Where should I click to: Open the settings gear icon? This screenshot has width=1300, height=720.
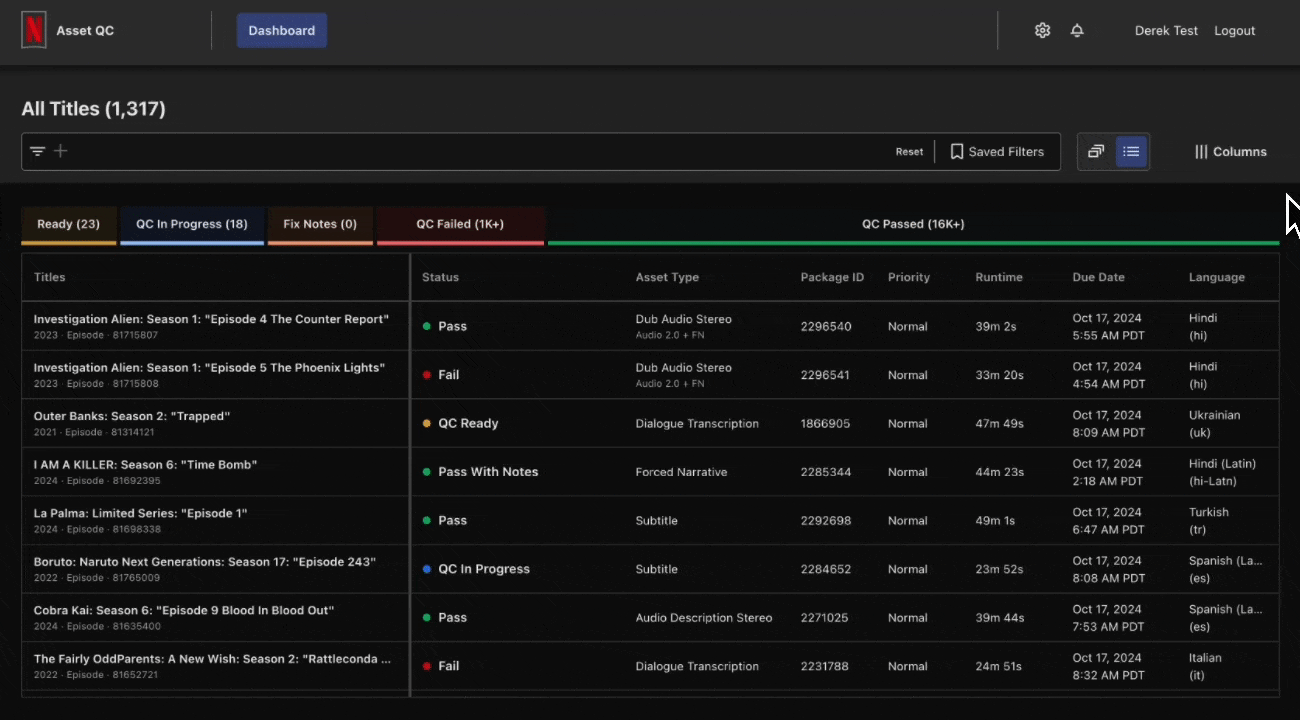point(1042,30)
